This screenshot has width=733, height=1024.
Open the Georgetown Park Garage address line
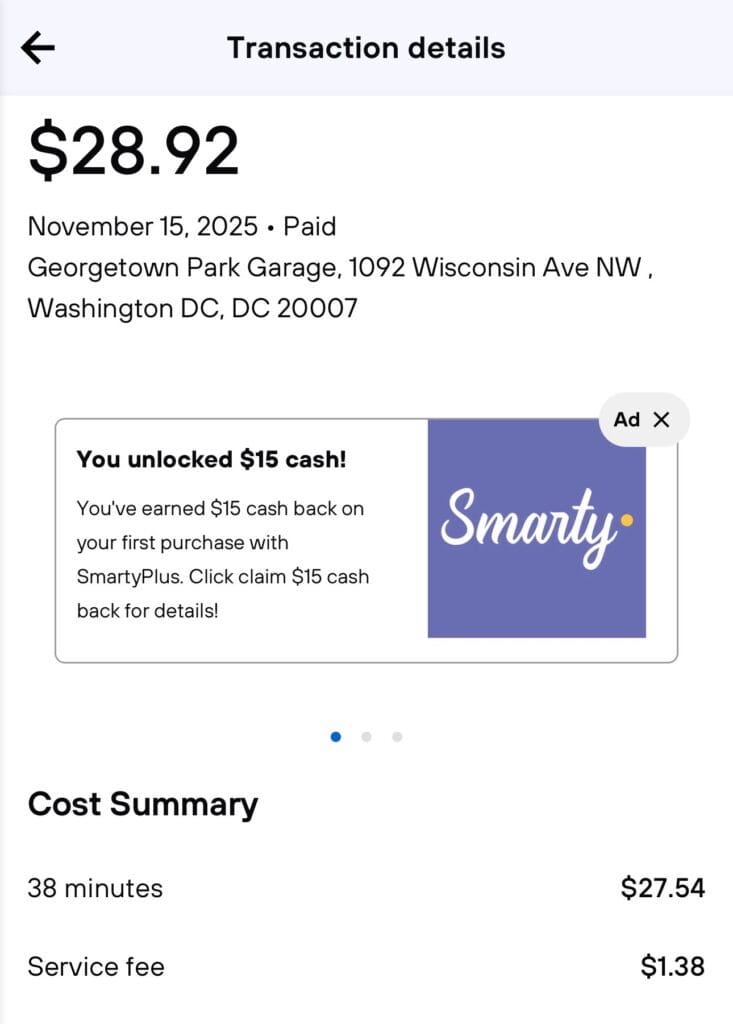pyautogui.click(x=340, y=268)
